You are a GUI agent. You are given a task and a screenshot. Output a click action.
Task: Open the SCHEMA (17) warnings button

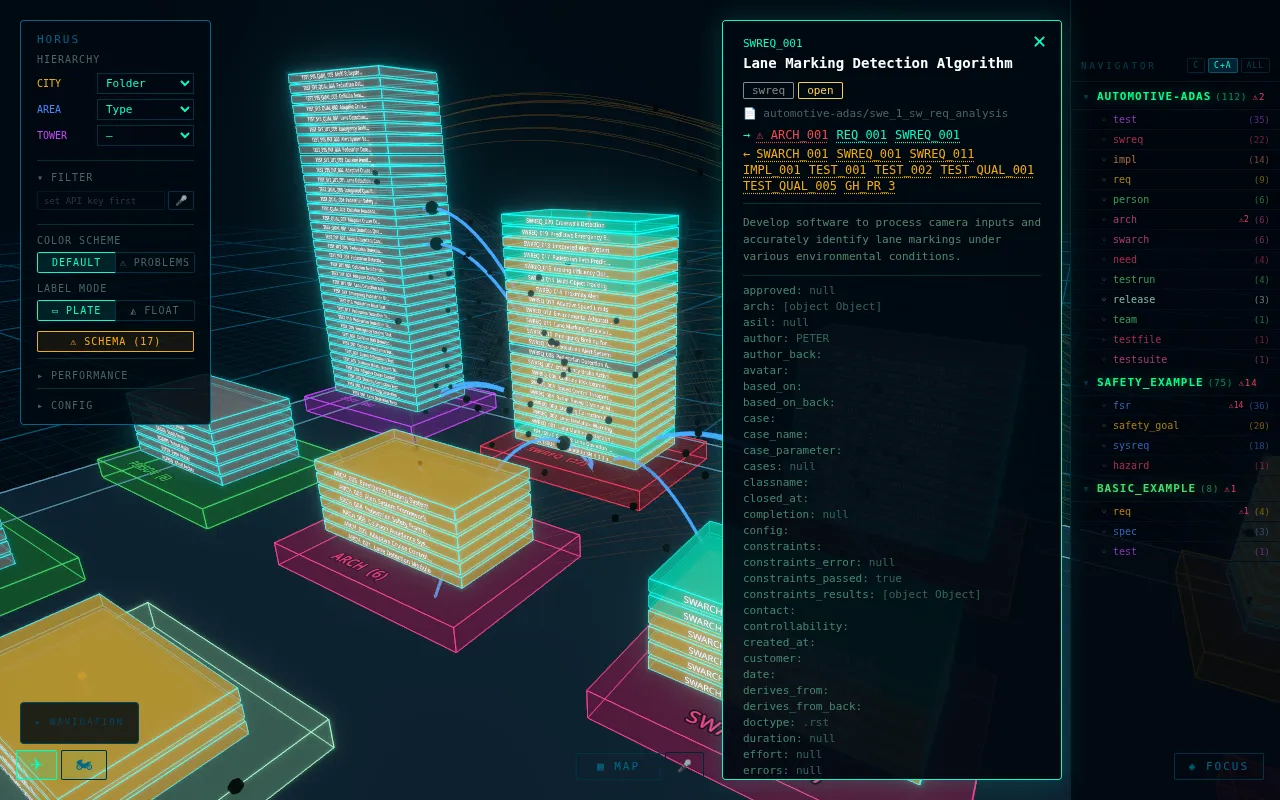(115, 342)
